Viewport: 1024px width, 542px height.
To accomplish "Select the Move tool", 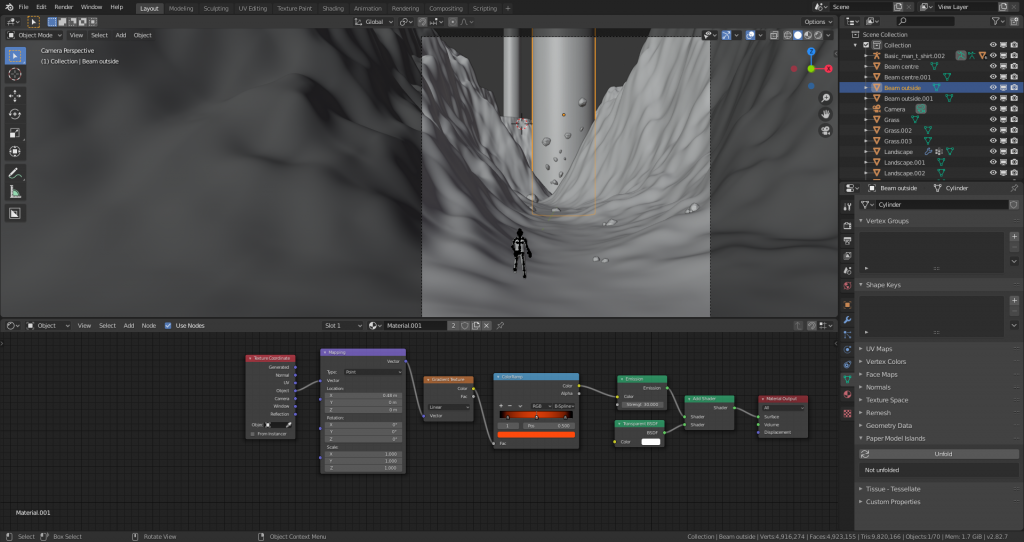I will tap(15, 95).
